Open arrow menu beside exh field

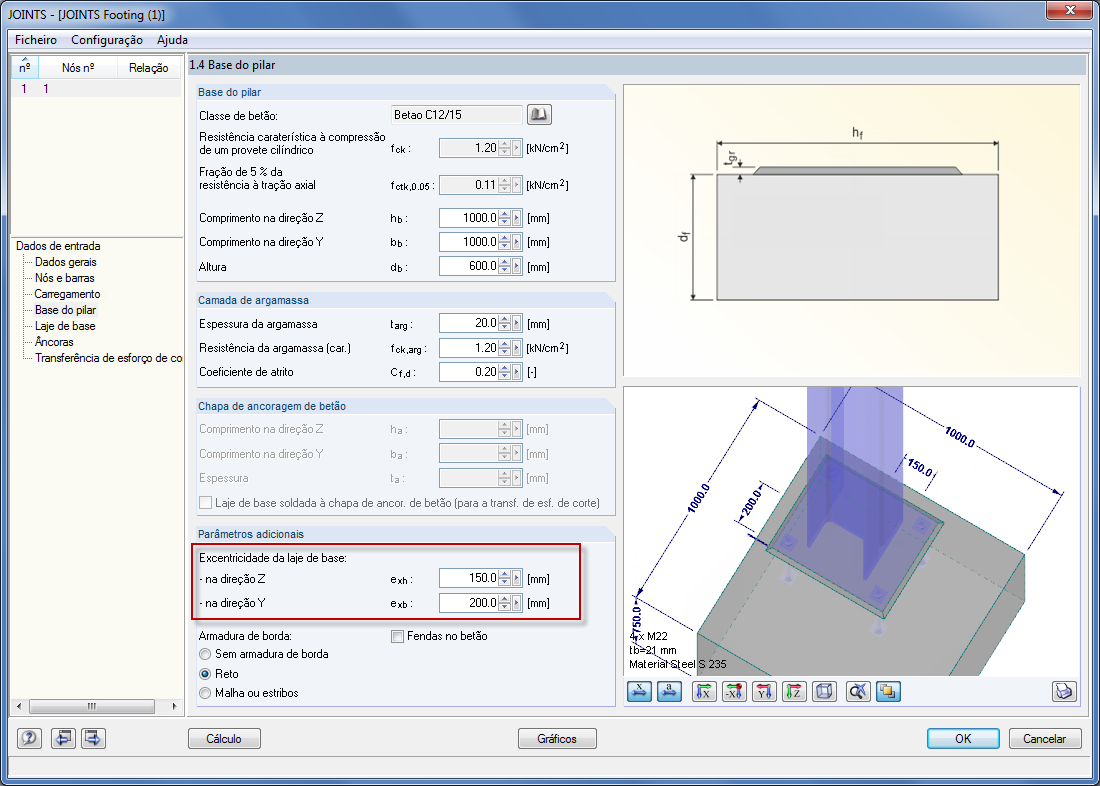coord(517,579)
